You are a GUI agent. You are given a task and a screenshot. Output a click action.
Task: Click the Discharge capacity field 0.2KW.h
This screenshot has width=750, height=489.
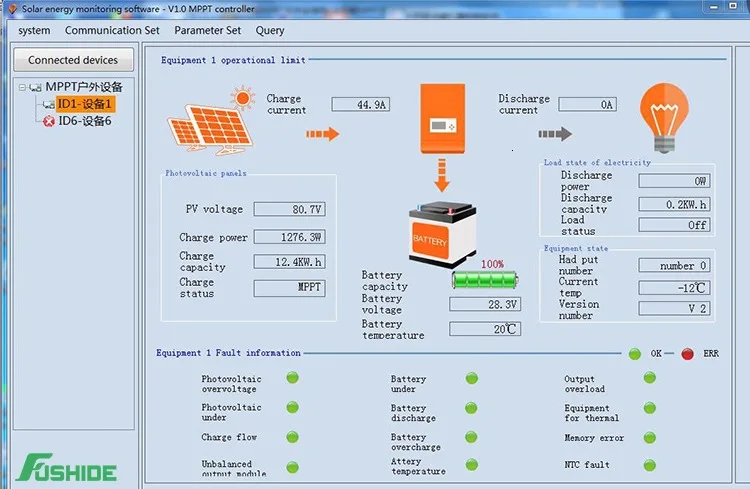pos(674,204)
